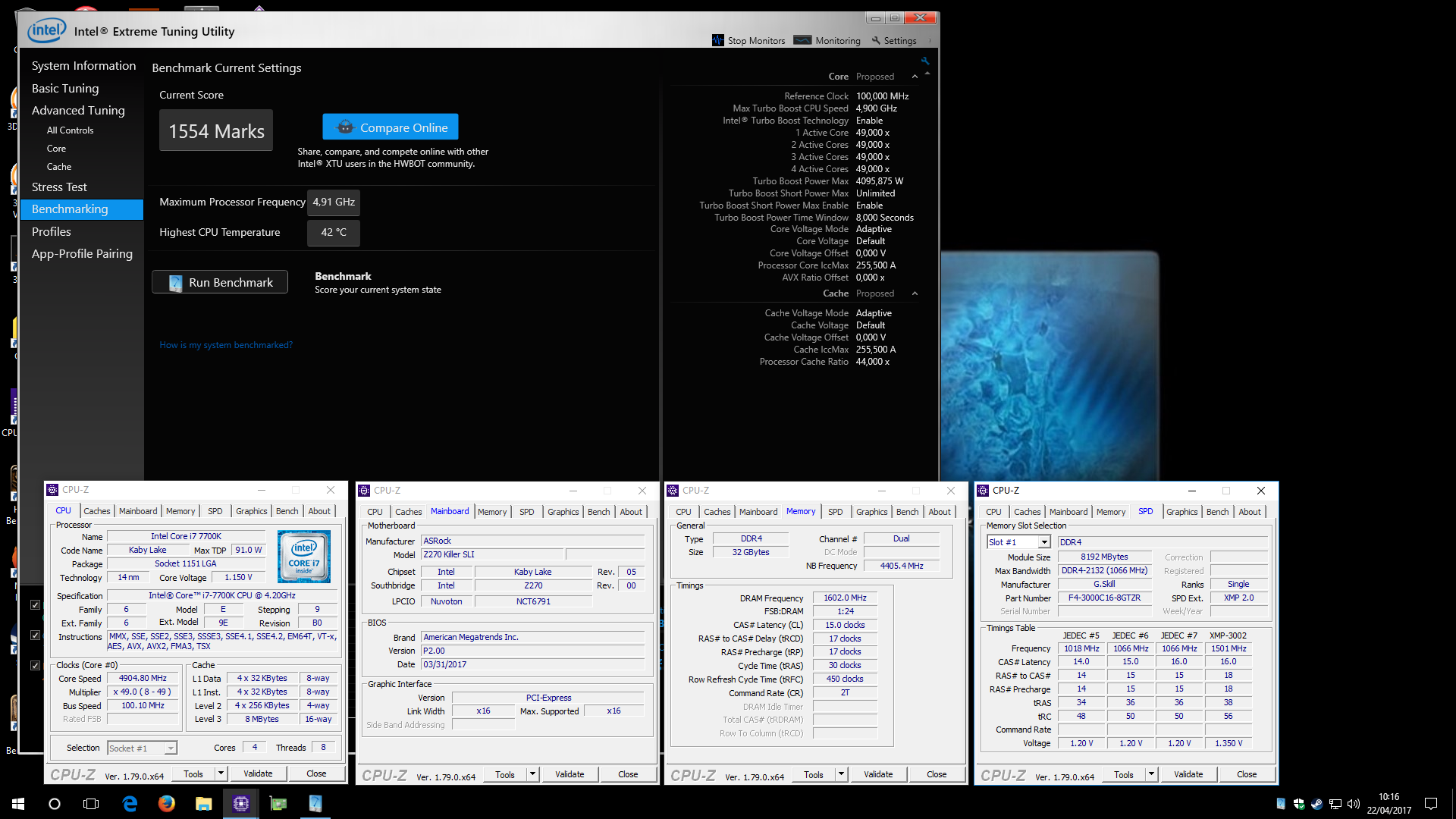
Task: Switch to SPD tab in Memory window
Action: coord(836,512)
